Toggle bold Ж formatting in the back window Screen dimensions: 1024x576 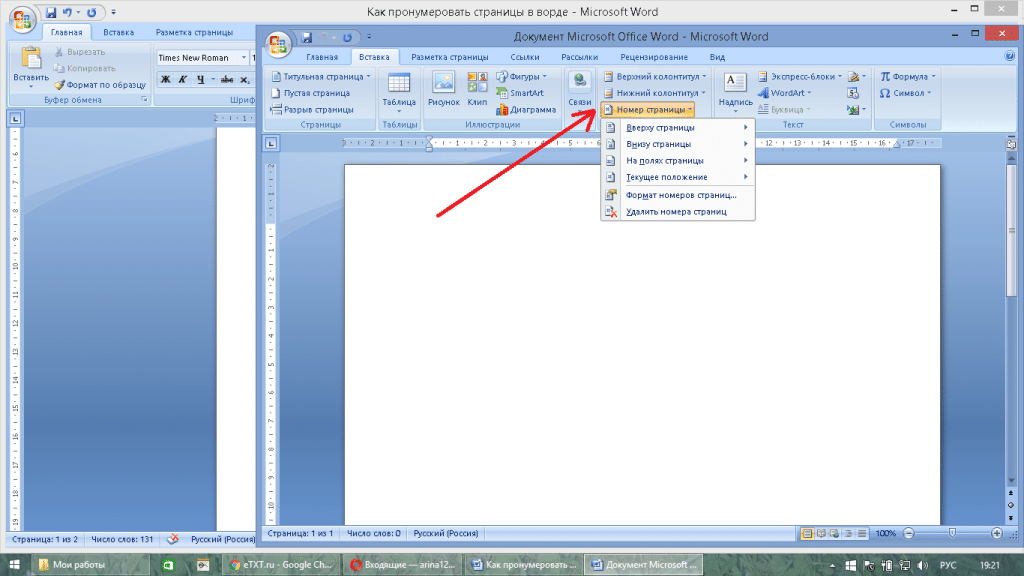[166, 80]
